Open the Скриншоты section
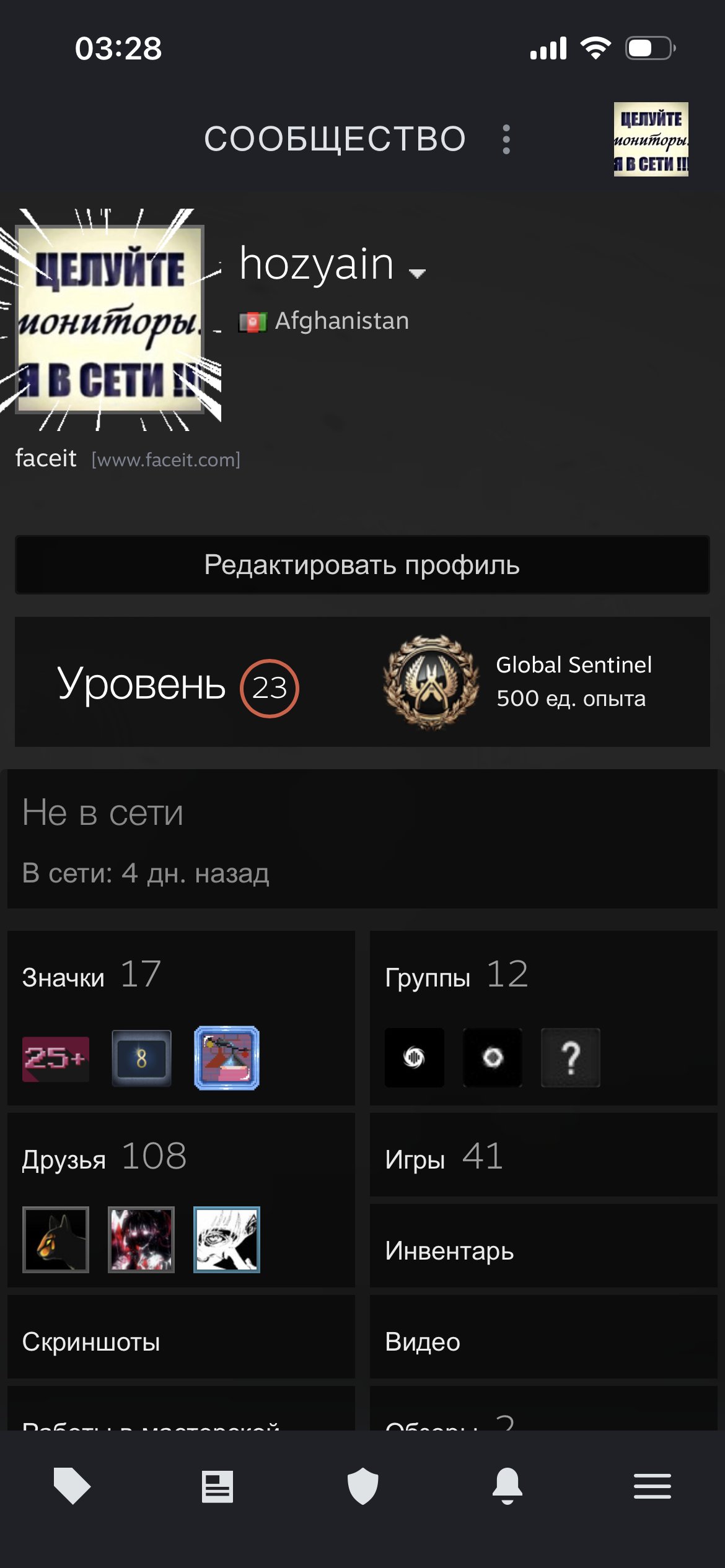 [181, 1341]
